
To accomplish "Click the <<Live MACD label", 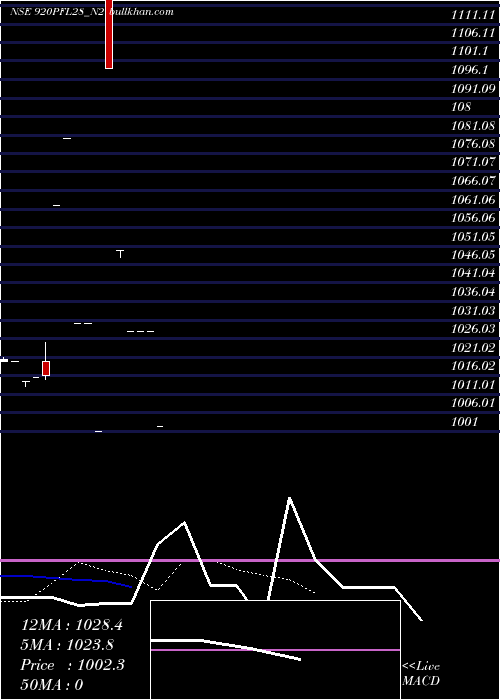I will coord(421,673).
